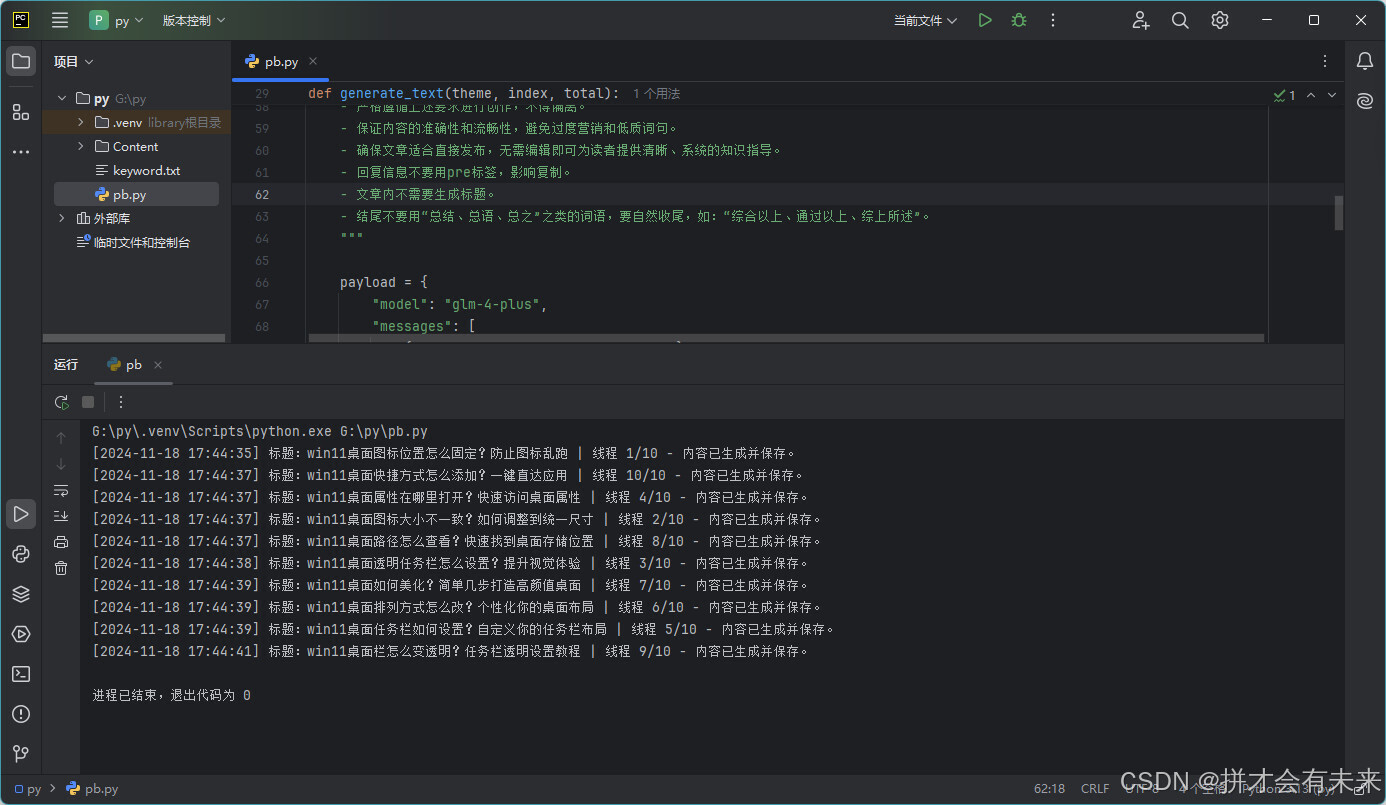
Task: Open Git tool window branch icon
Action: [x=20, y=754]
